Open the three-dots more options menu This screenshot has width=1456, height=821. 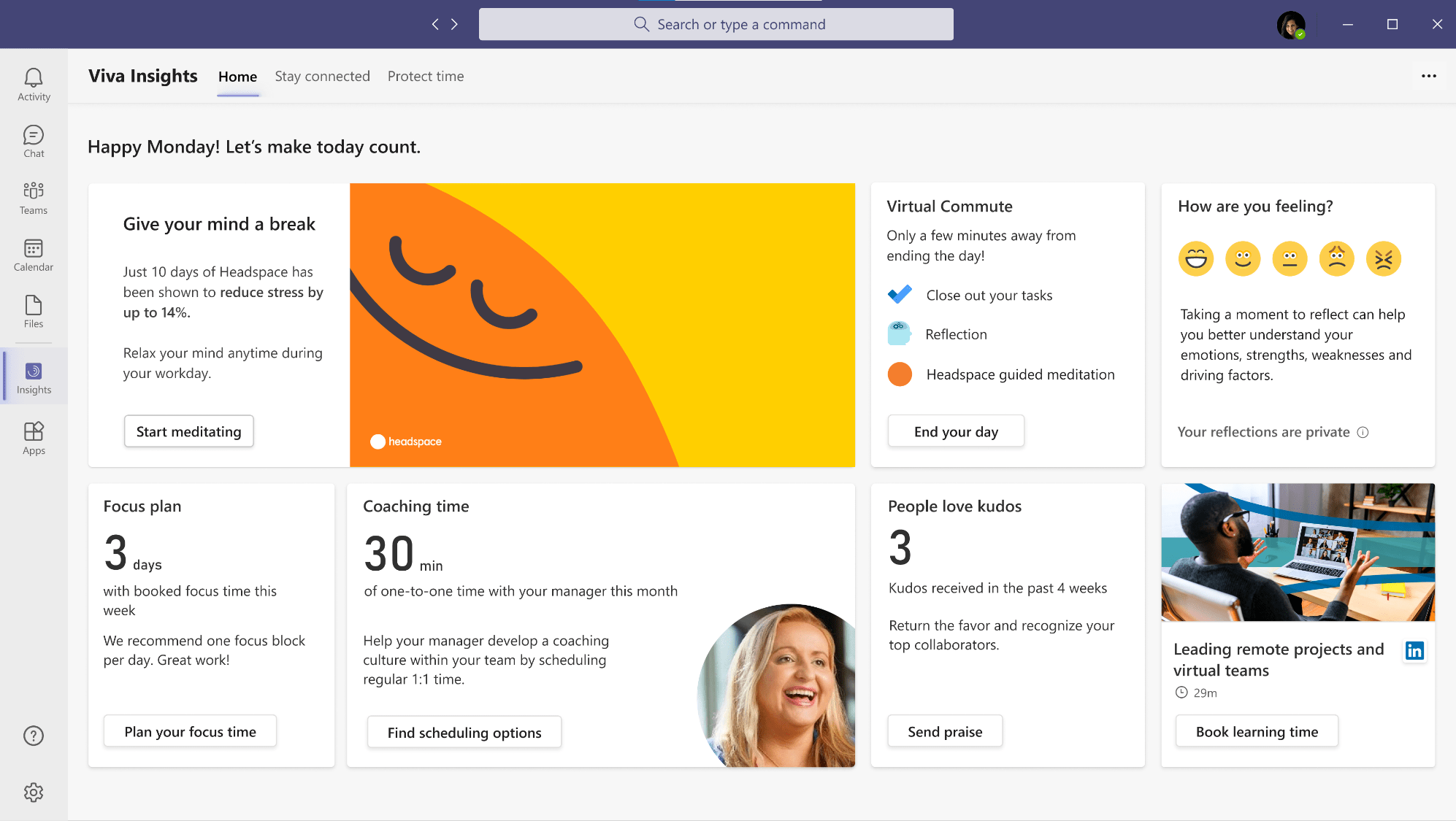(1428, 76)
